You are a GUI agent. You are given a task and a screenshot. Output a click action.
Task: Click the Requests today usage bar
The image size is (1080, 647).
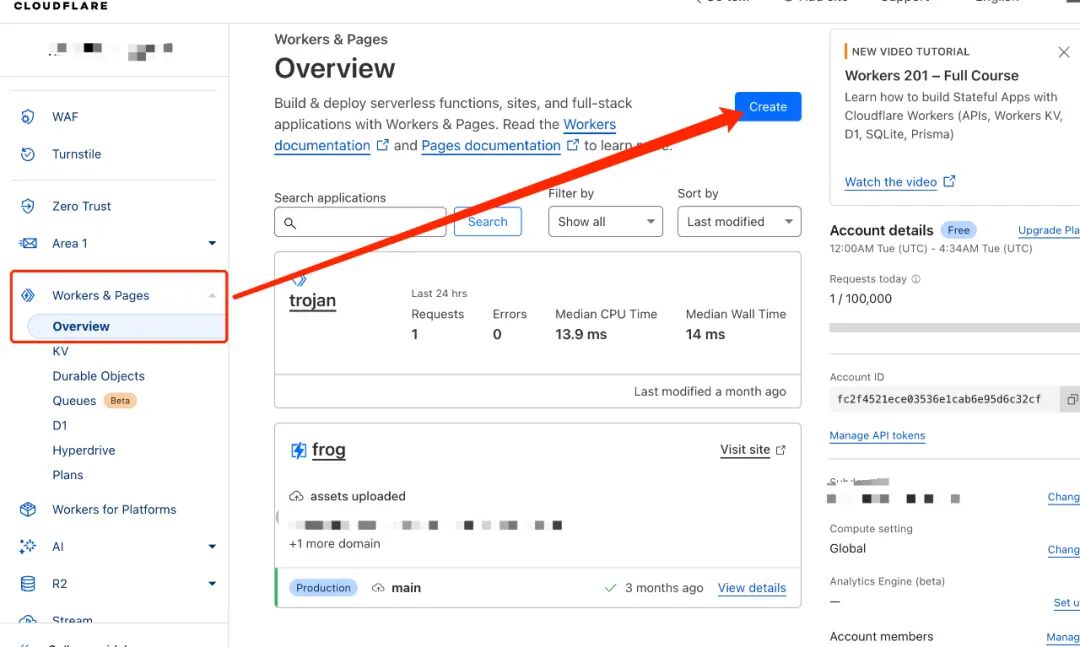955,328
